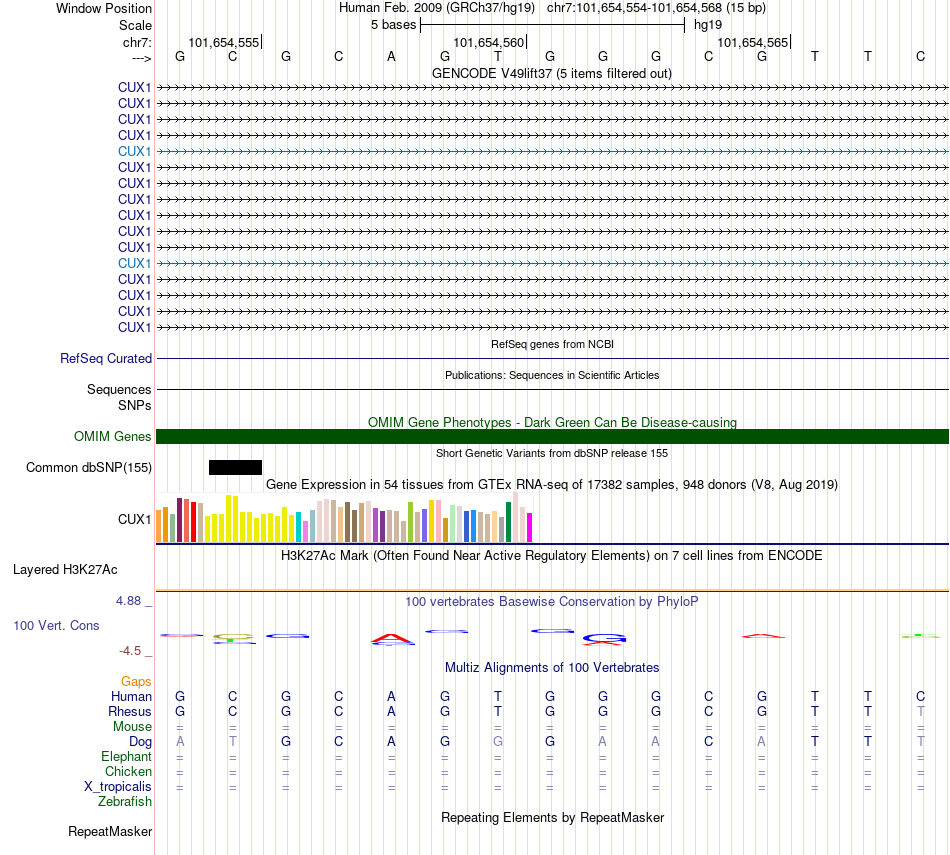The height and width of the screenshot is (855, 950).
Task: Click the hg19 text beside the scale bar
Action: coord(708,25)
